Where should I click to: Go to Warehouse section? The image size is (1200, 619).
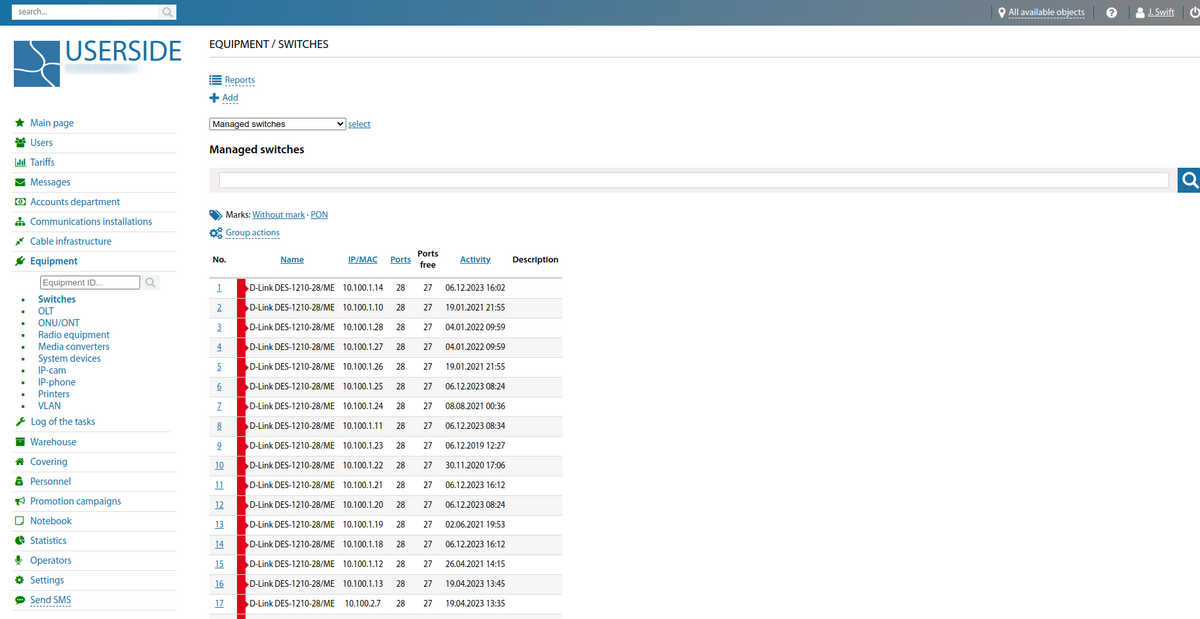click(x=53, y=442)
